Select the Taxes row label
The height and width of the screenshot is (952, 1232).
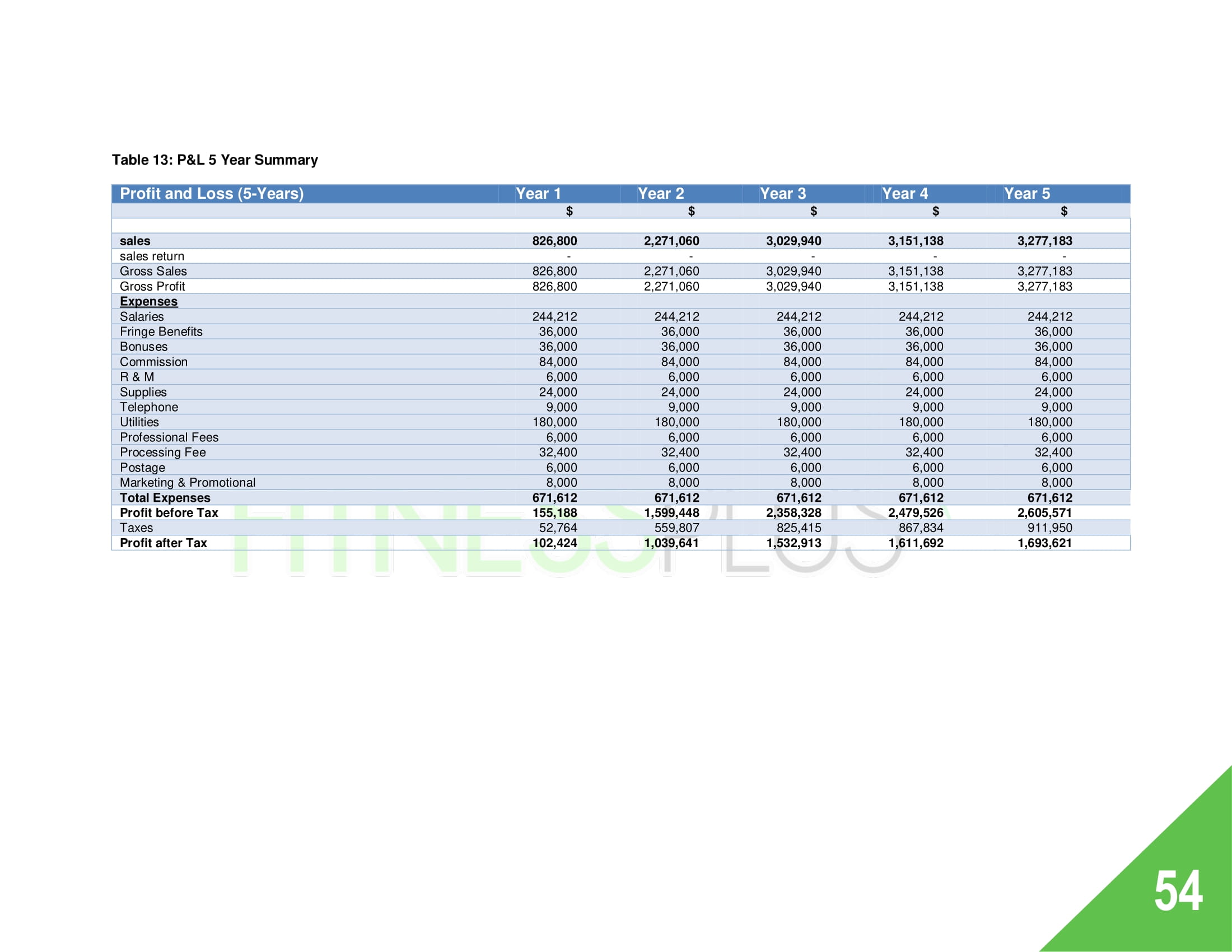[136, 528]
